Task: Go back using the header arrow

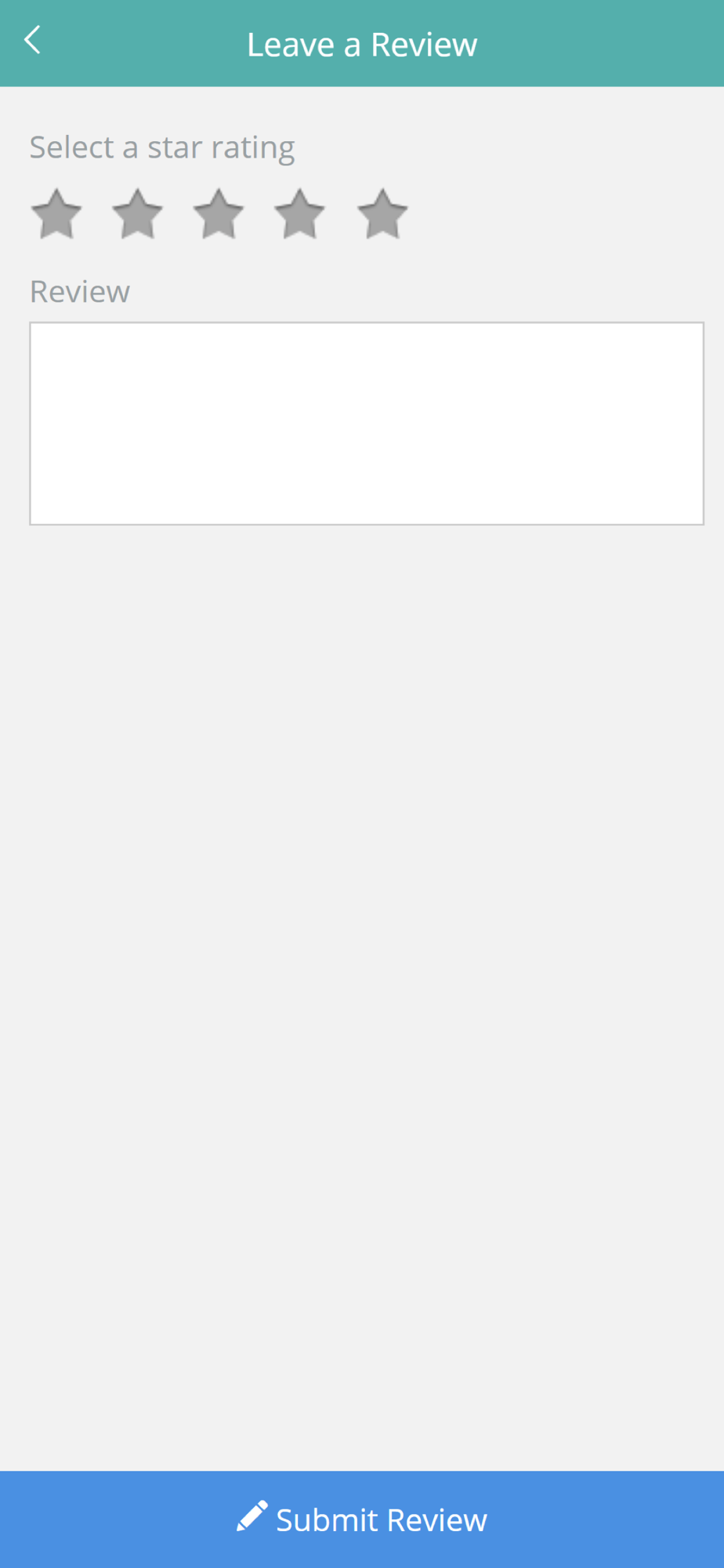Action: pyautogui.click(x=32, y=40)
